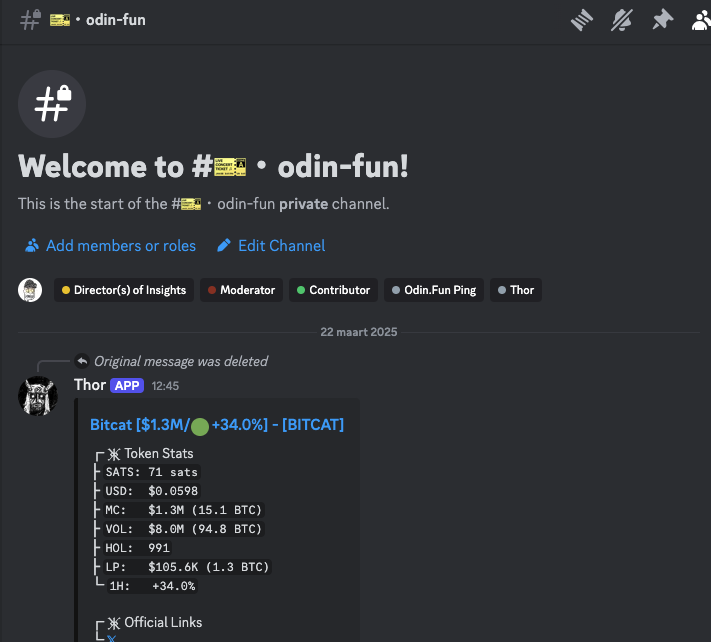This screenshot has width=711, height=642.
Task: Open the member avatar beside roles
Action: [30, 290]
